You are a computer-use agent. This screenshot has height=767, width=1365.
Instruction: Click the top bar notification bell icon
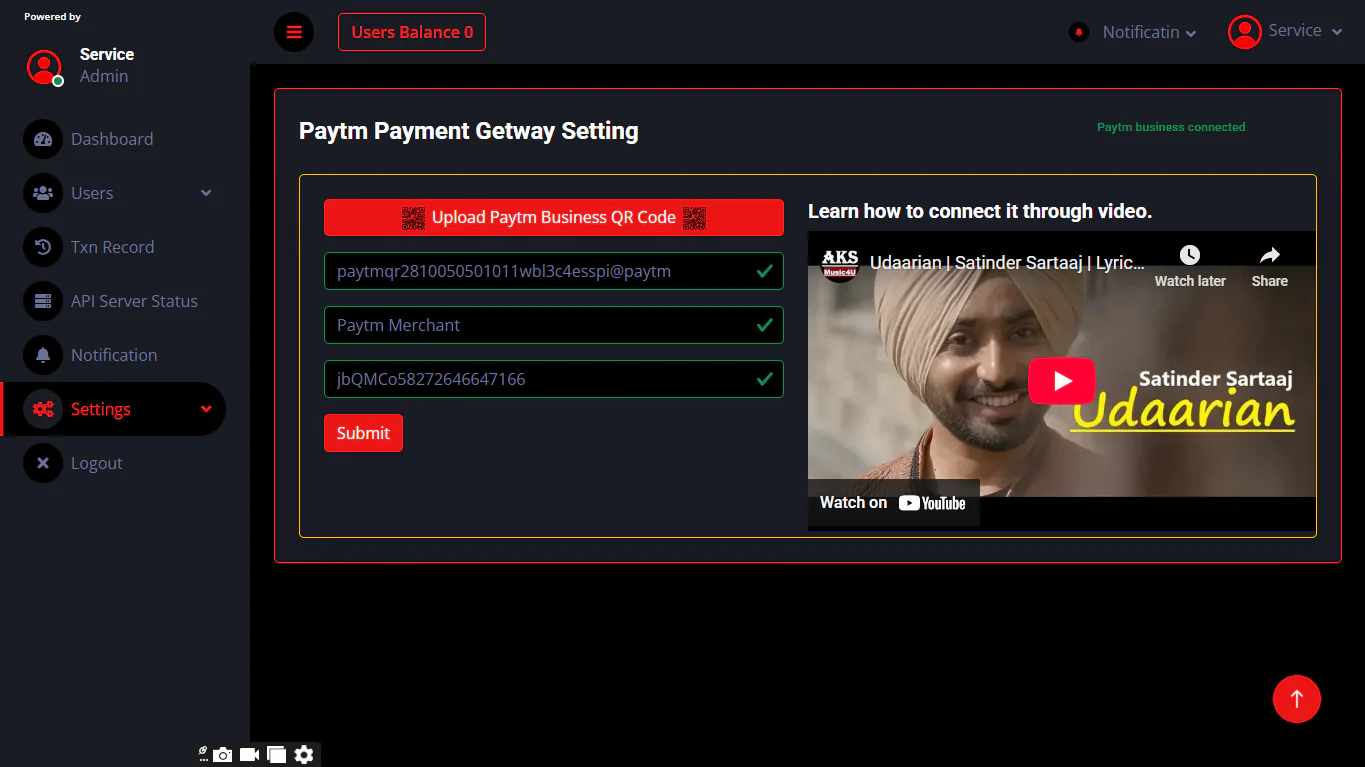coord(1078,32)
